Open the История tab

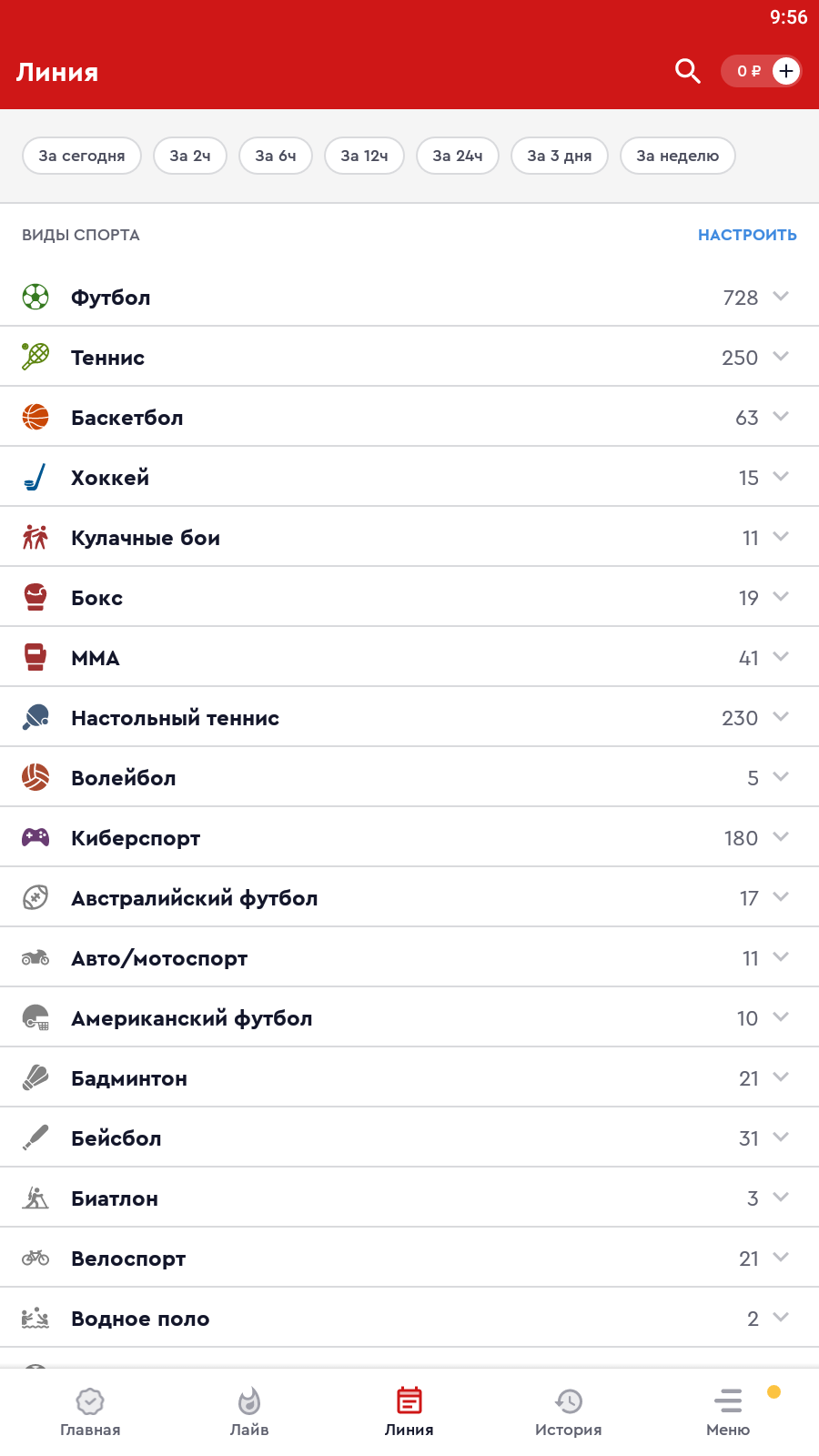[x=569, y=1411]
